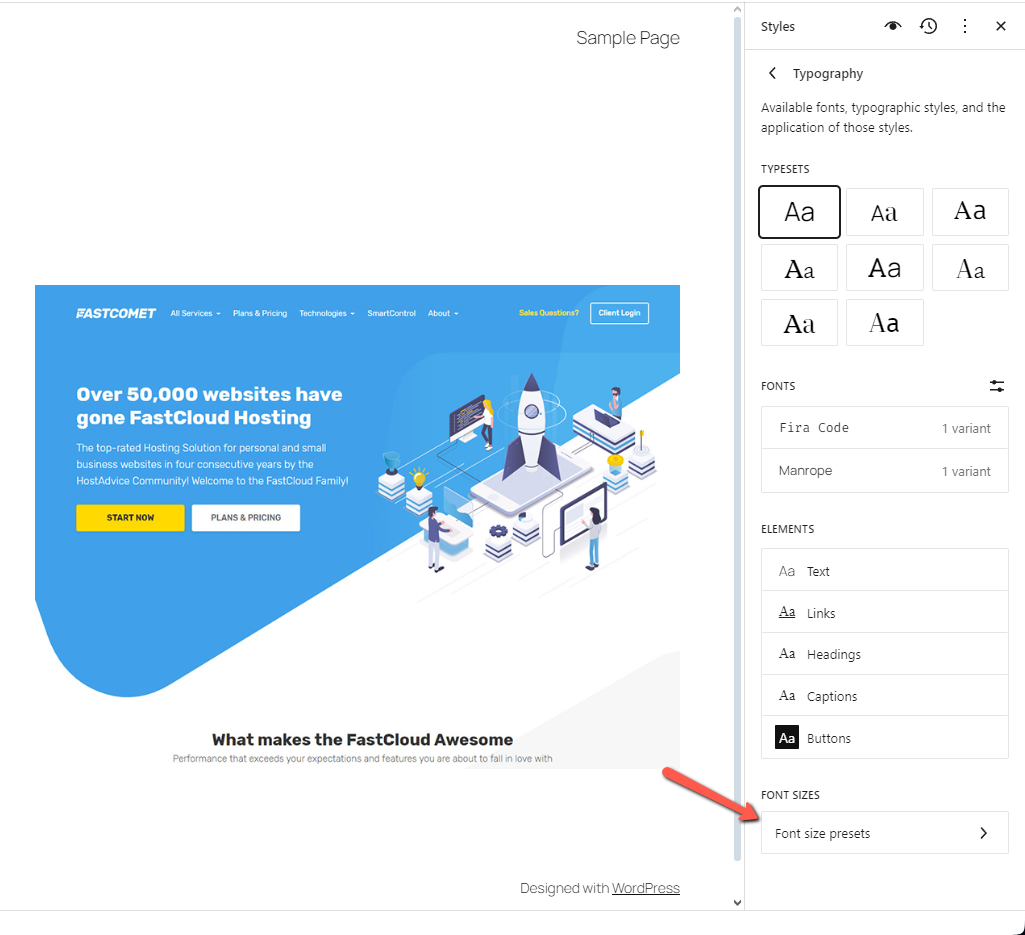Open the Technologies dropdown menu
Screen dimensions: 1025x935
pyautogui.click(x=327, y=313)
